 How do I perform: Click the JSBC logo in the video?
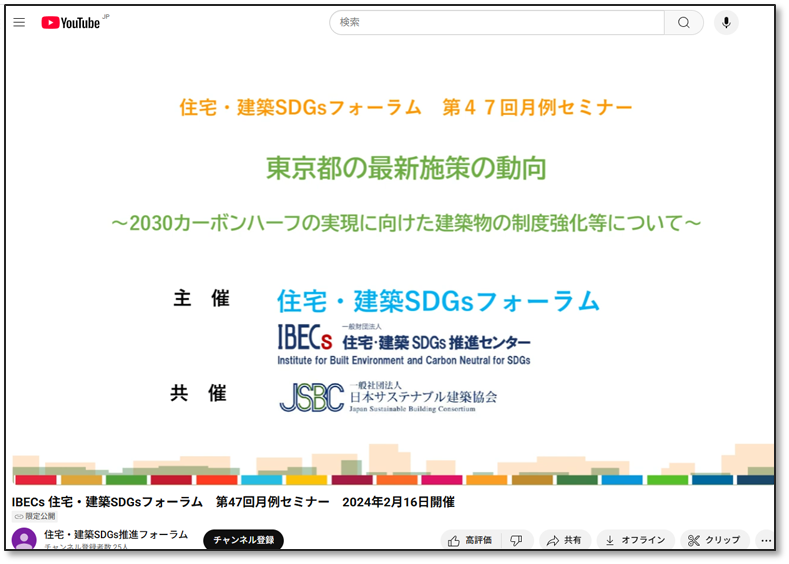387,398
